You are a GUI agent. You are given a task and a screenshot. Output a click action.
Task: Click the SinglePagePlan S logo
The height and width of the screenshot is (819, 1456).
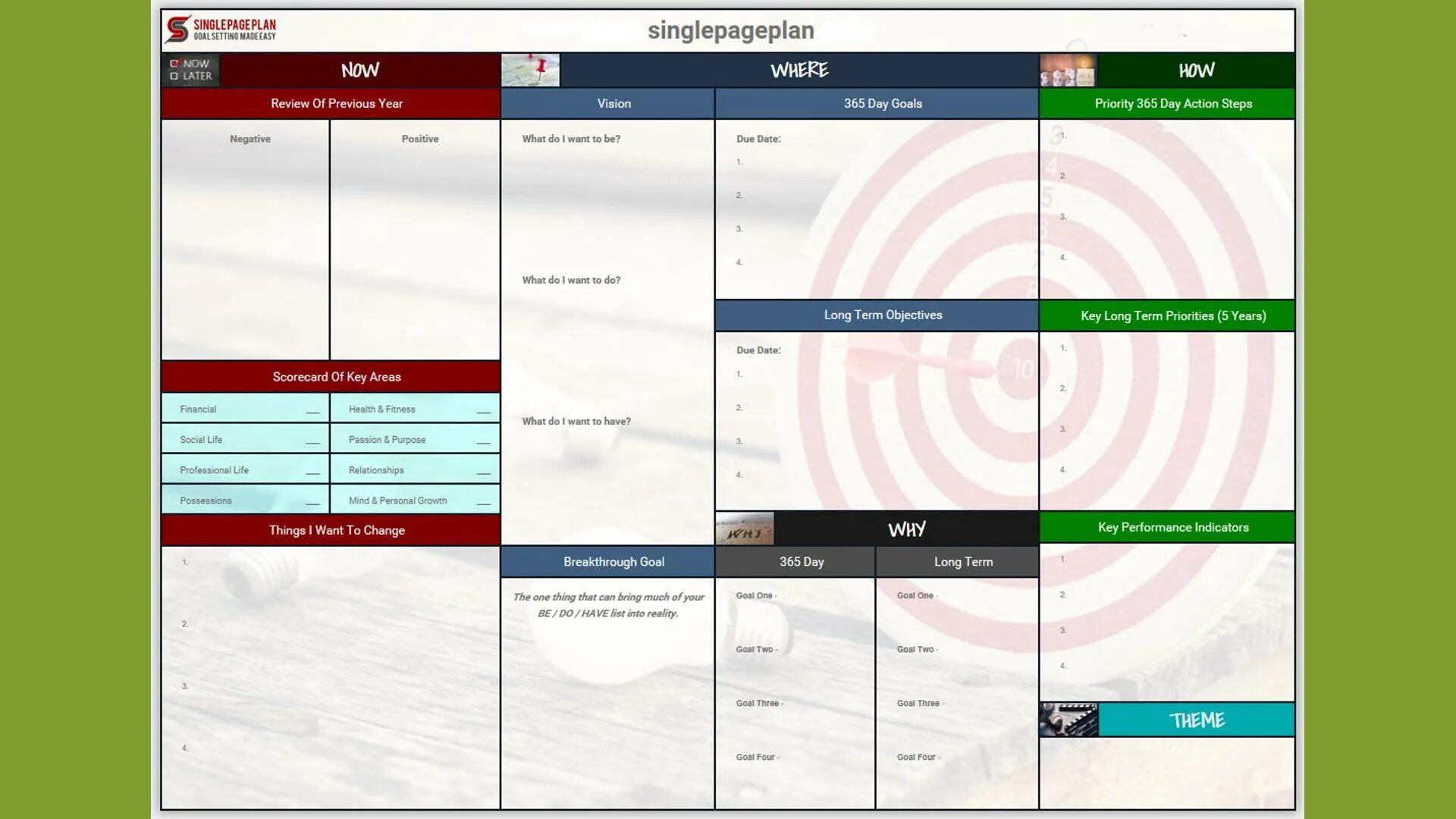point(177,30)
